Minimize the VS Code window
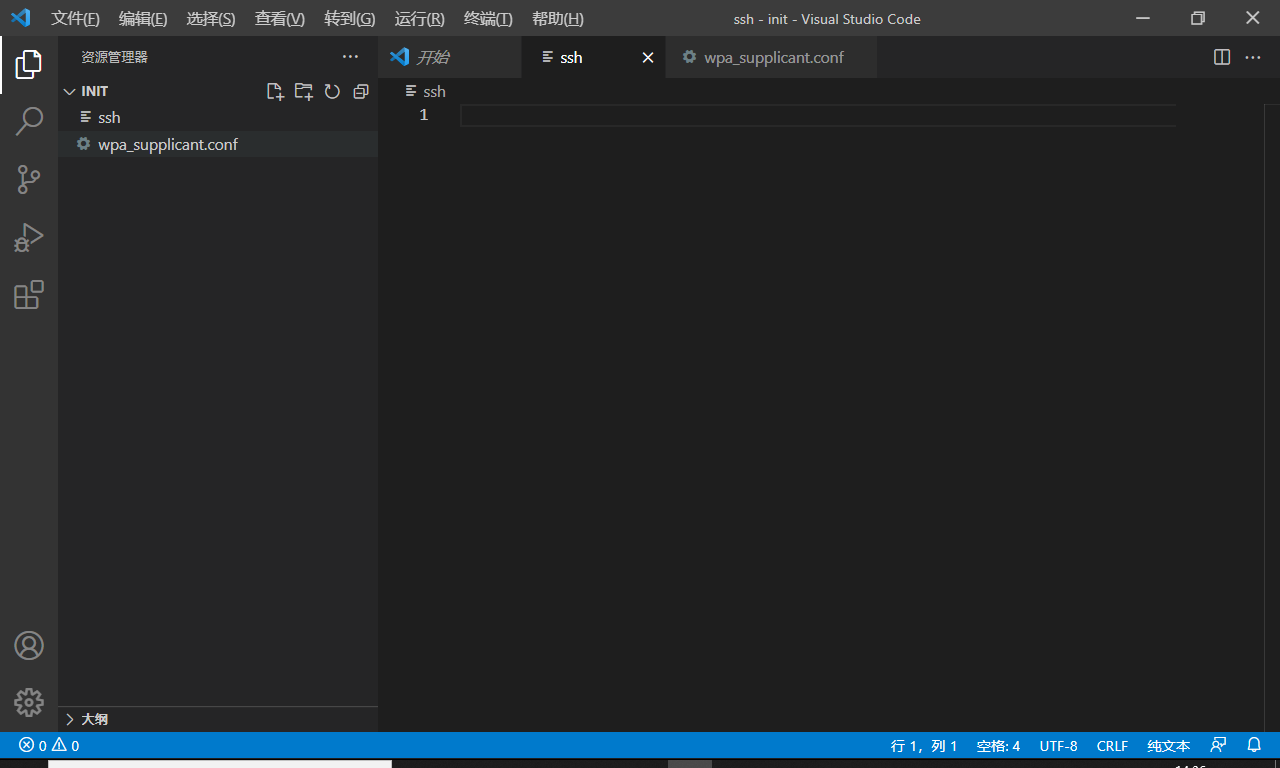This screenshot has width=1280, height=768. (x=1143, y=18)
